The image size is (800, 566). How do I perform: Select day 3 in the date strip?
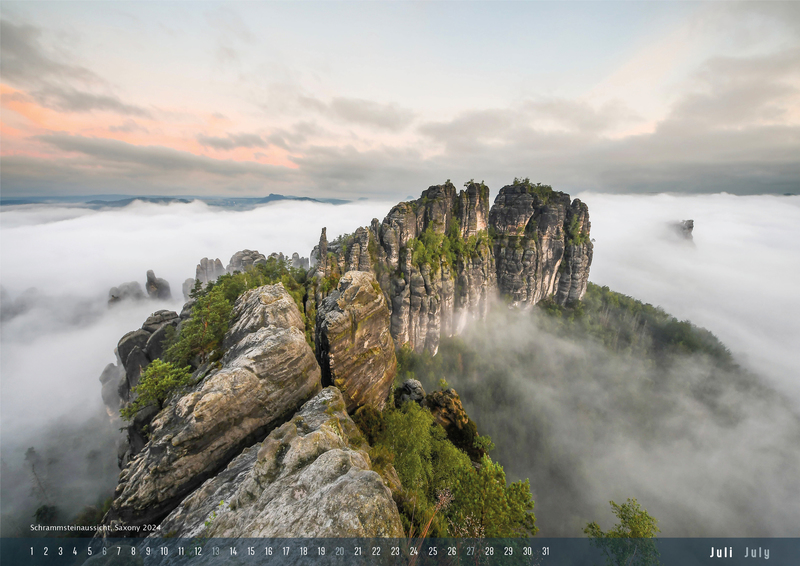[60, 551]
